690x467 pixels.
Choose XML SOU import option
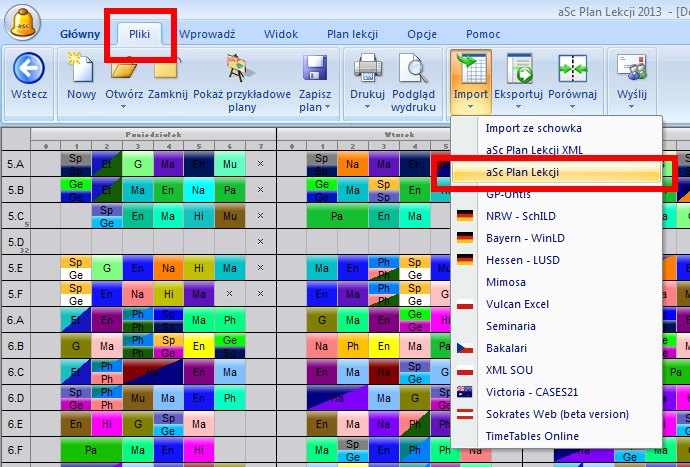pyautogui.click(x=557, y=370)
